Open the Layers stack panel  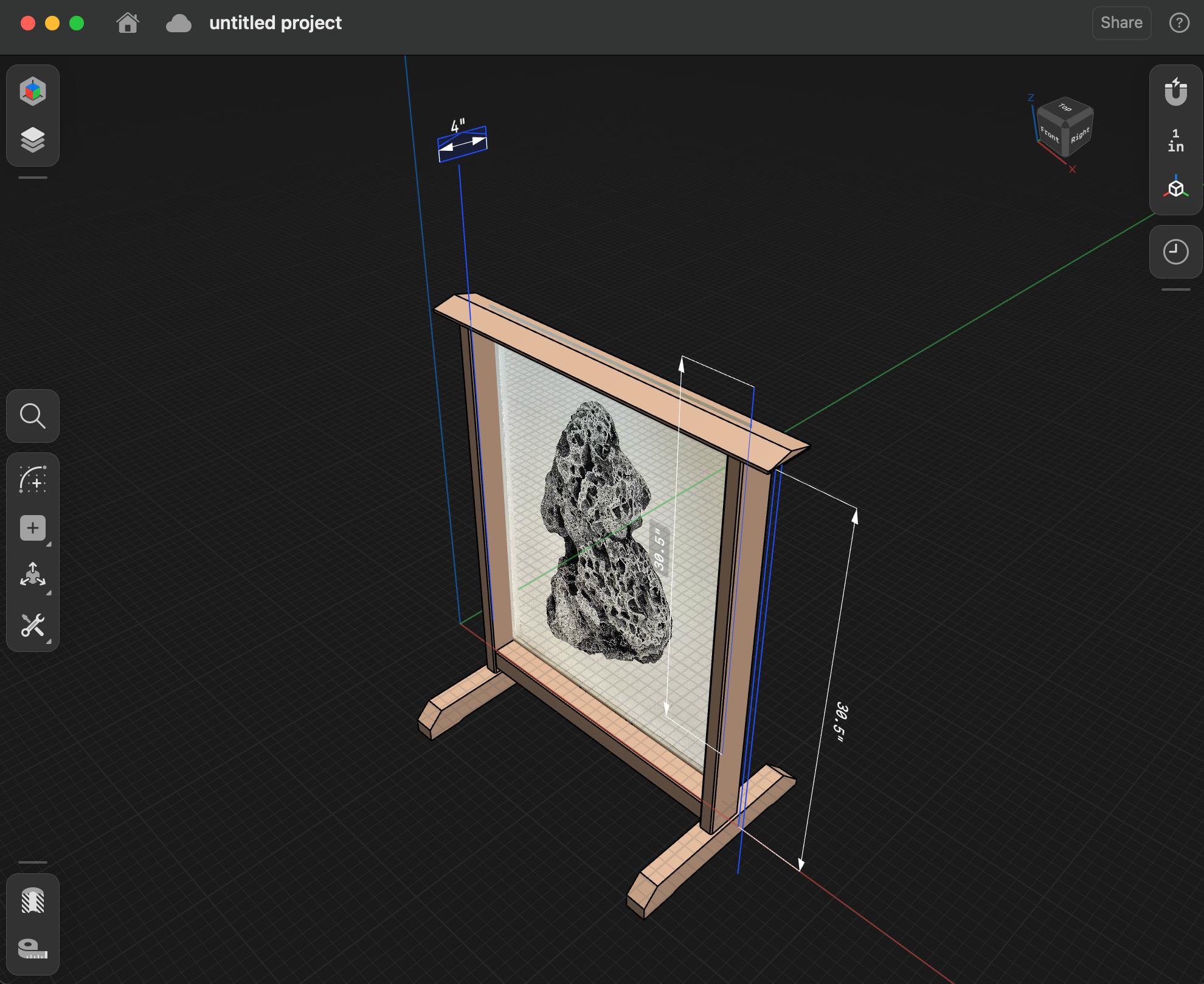(x=33, y=140)
